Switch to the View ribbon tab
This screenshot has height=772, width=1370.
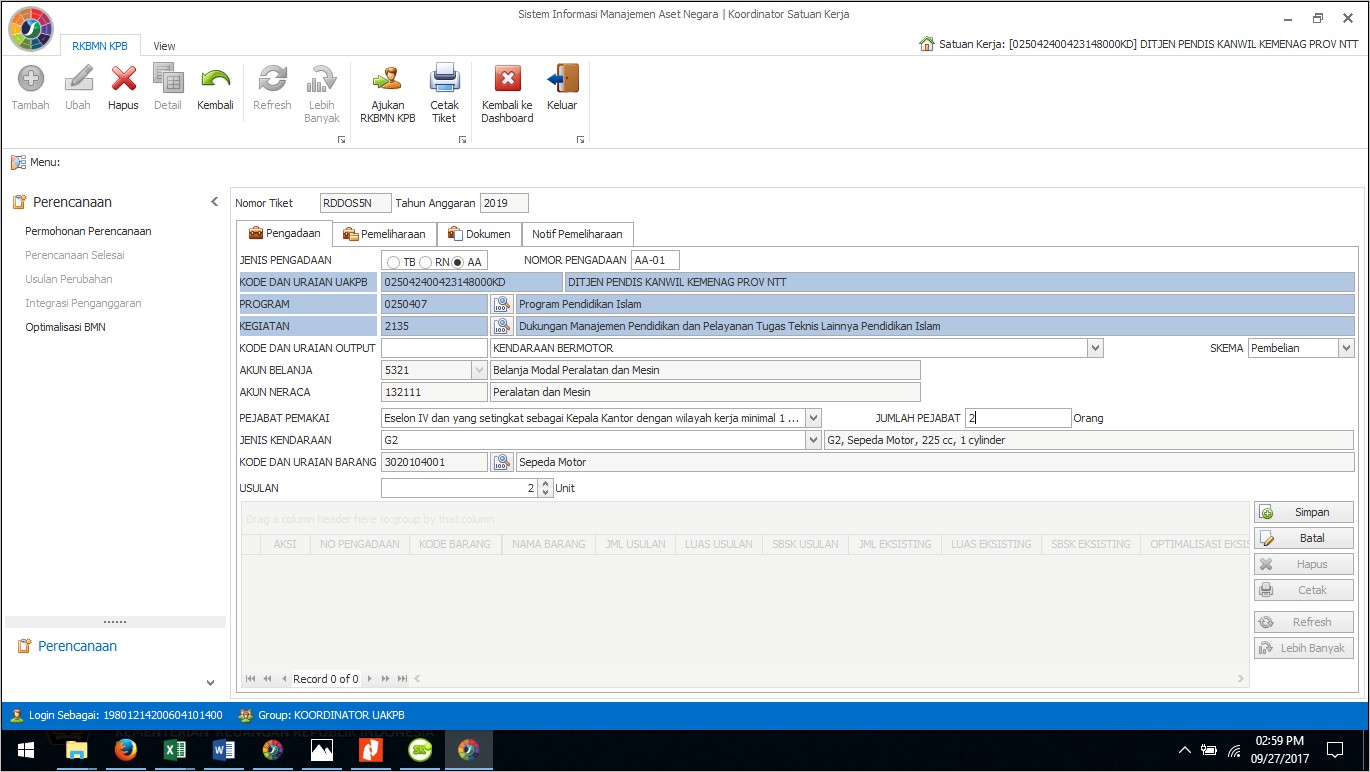click(x=164, y=46)
